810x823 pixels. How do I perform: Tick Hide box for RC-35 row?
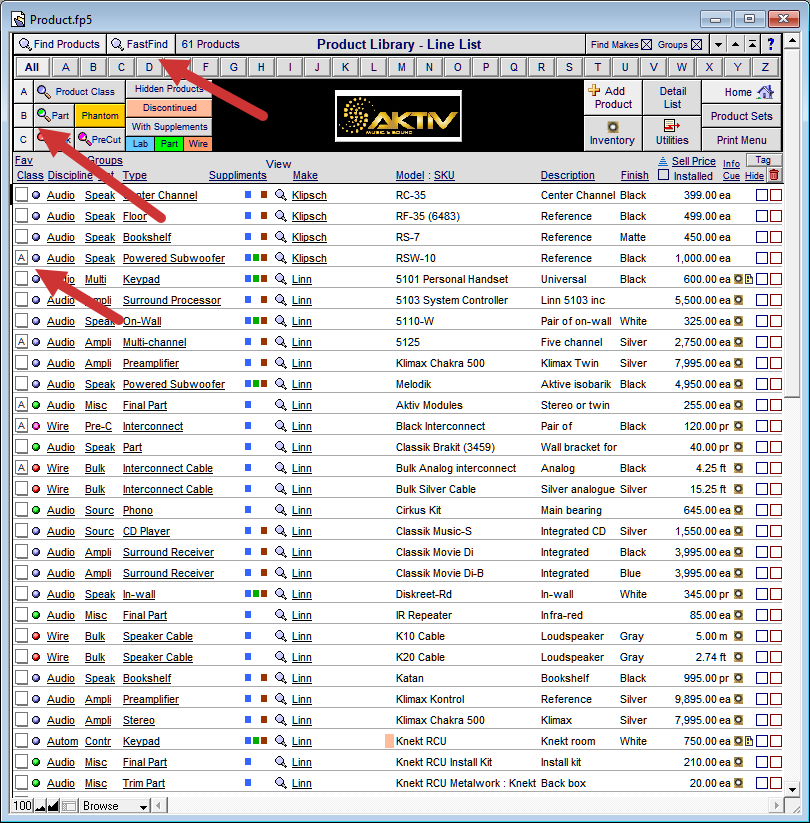[x=776, y=195]
